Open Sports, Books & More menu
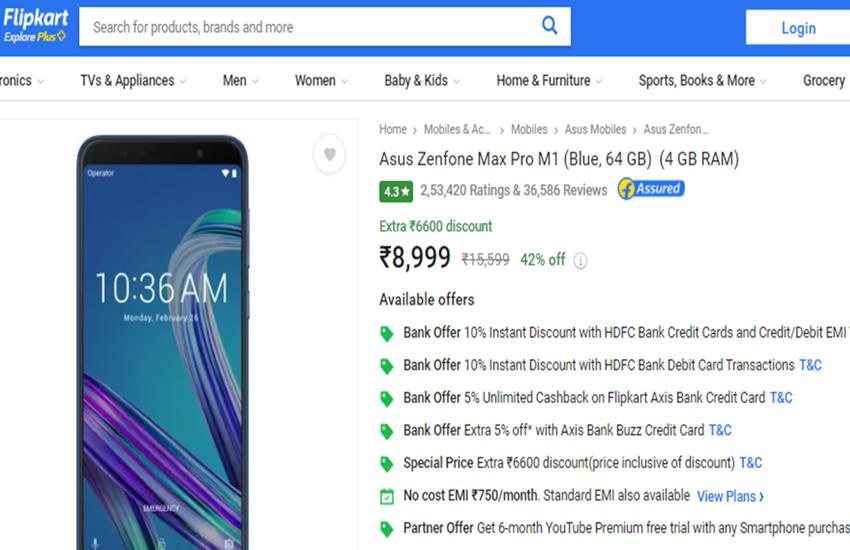This screenshot has height=550, width=850. (703, 81)
